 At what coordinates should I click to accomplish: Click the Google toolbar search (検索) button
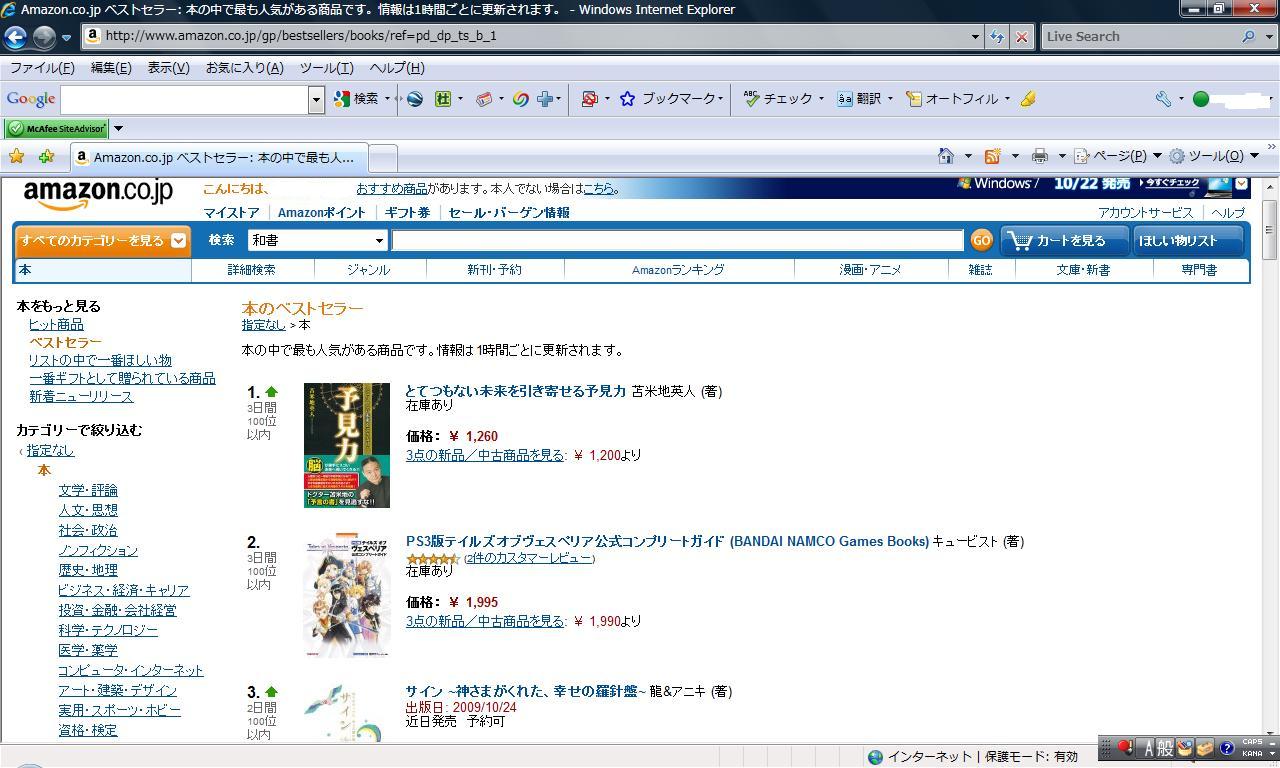pyautogui.click(x=357, y=98)
